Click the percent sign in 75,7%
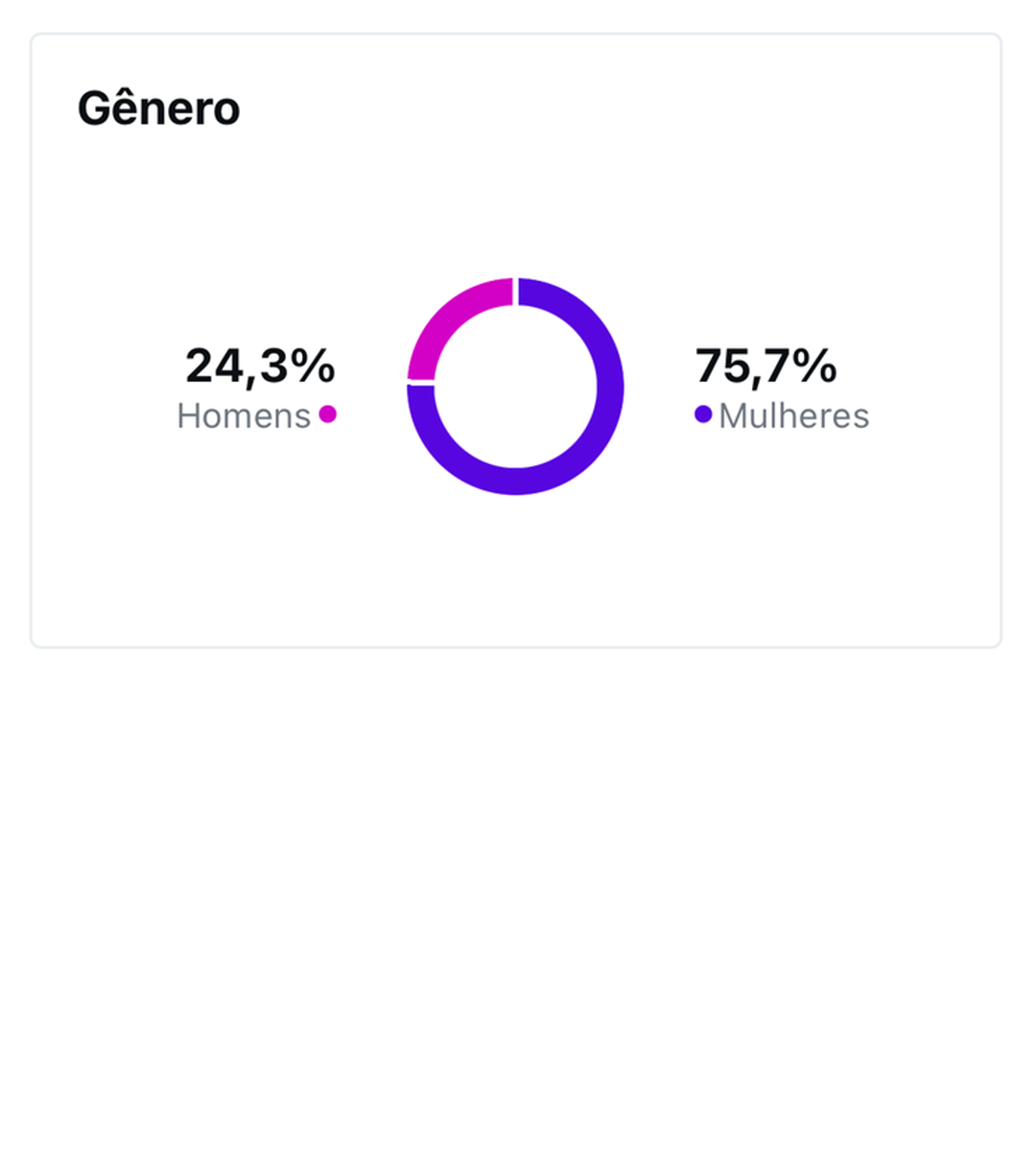 (814, 365)
